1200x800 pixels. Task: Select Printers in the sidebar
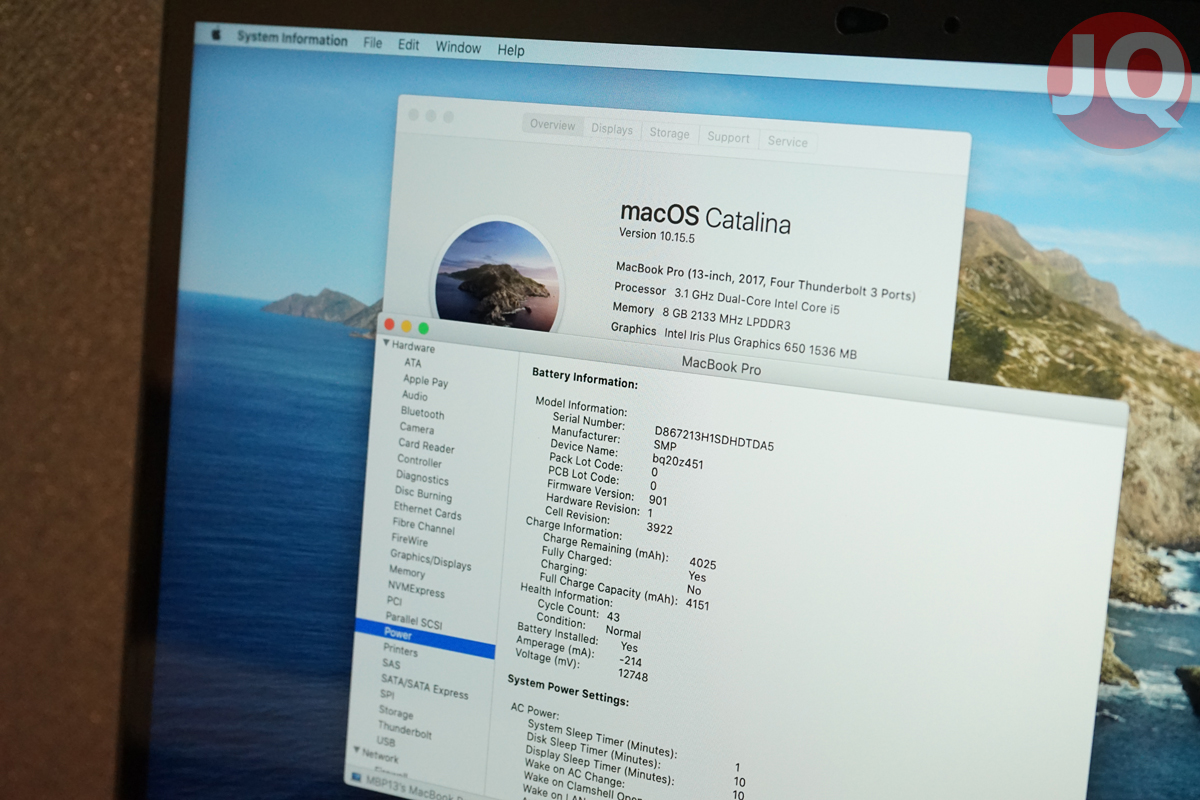[x=400, y=650]
